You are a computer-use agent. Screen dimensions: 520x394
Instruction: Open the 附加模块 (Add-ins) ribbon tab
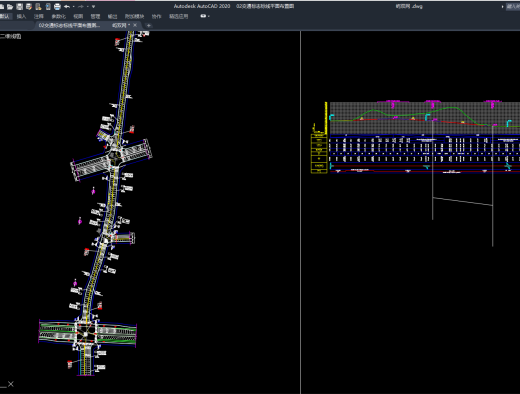coord(134,16)
